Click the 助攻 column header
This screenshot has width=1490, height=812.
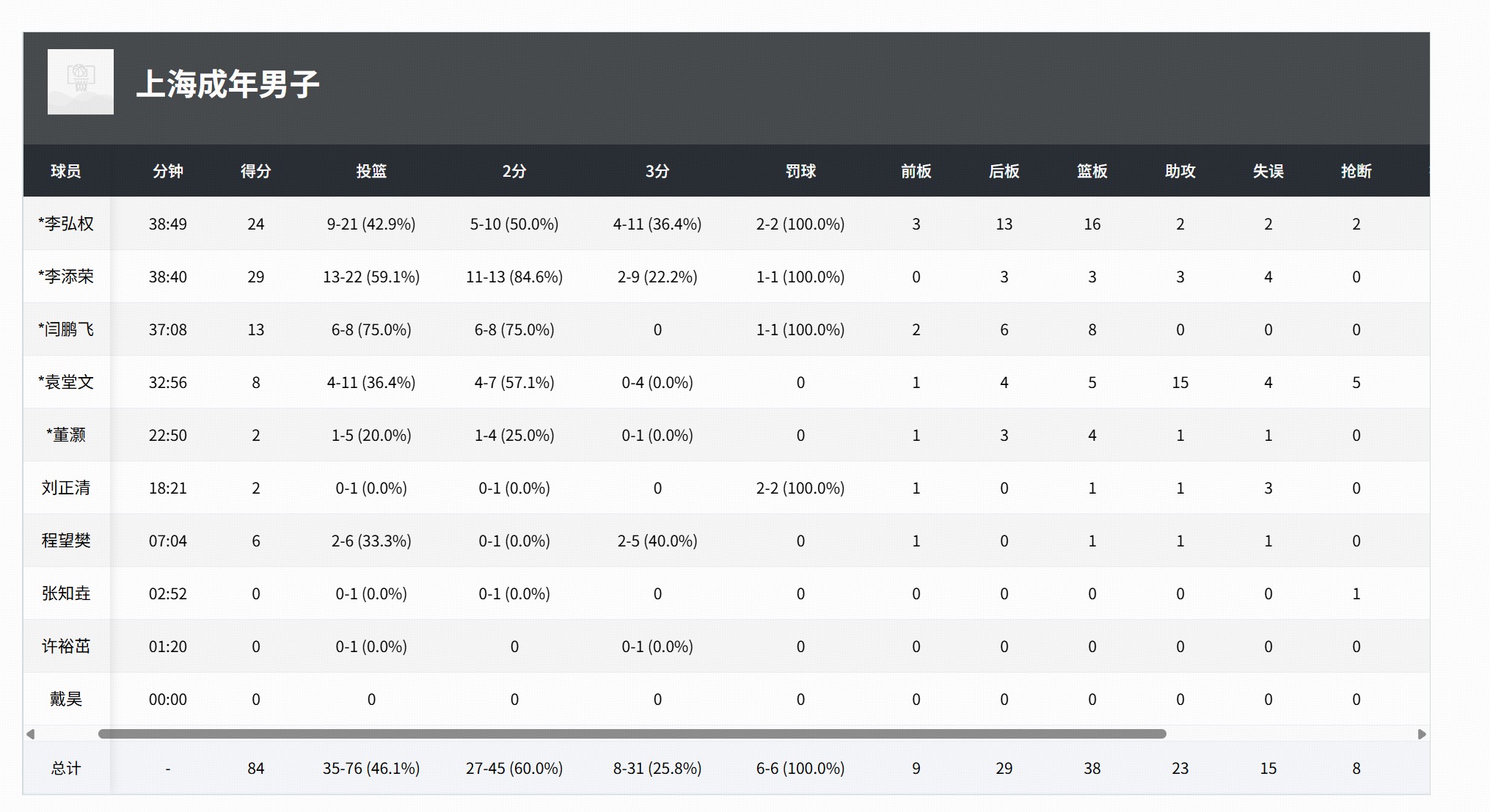coord(1180,171)
